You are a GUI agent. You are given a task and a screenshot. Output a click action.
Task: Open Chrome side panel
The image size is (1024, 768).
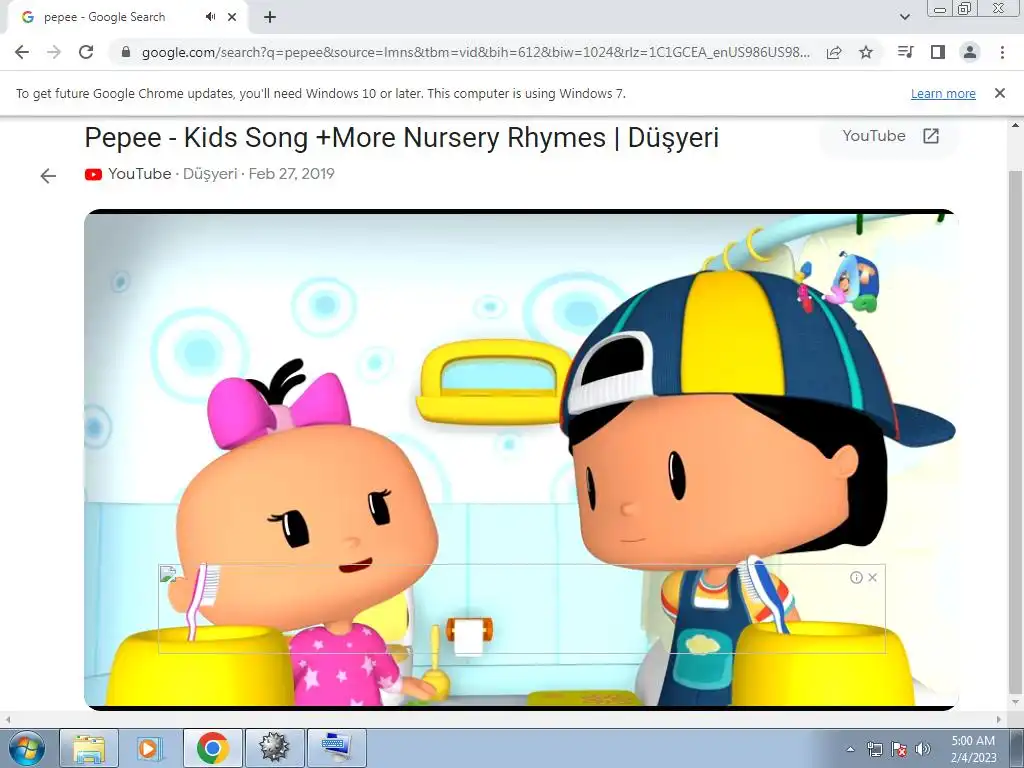[938, 52]
